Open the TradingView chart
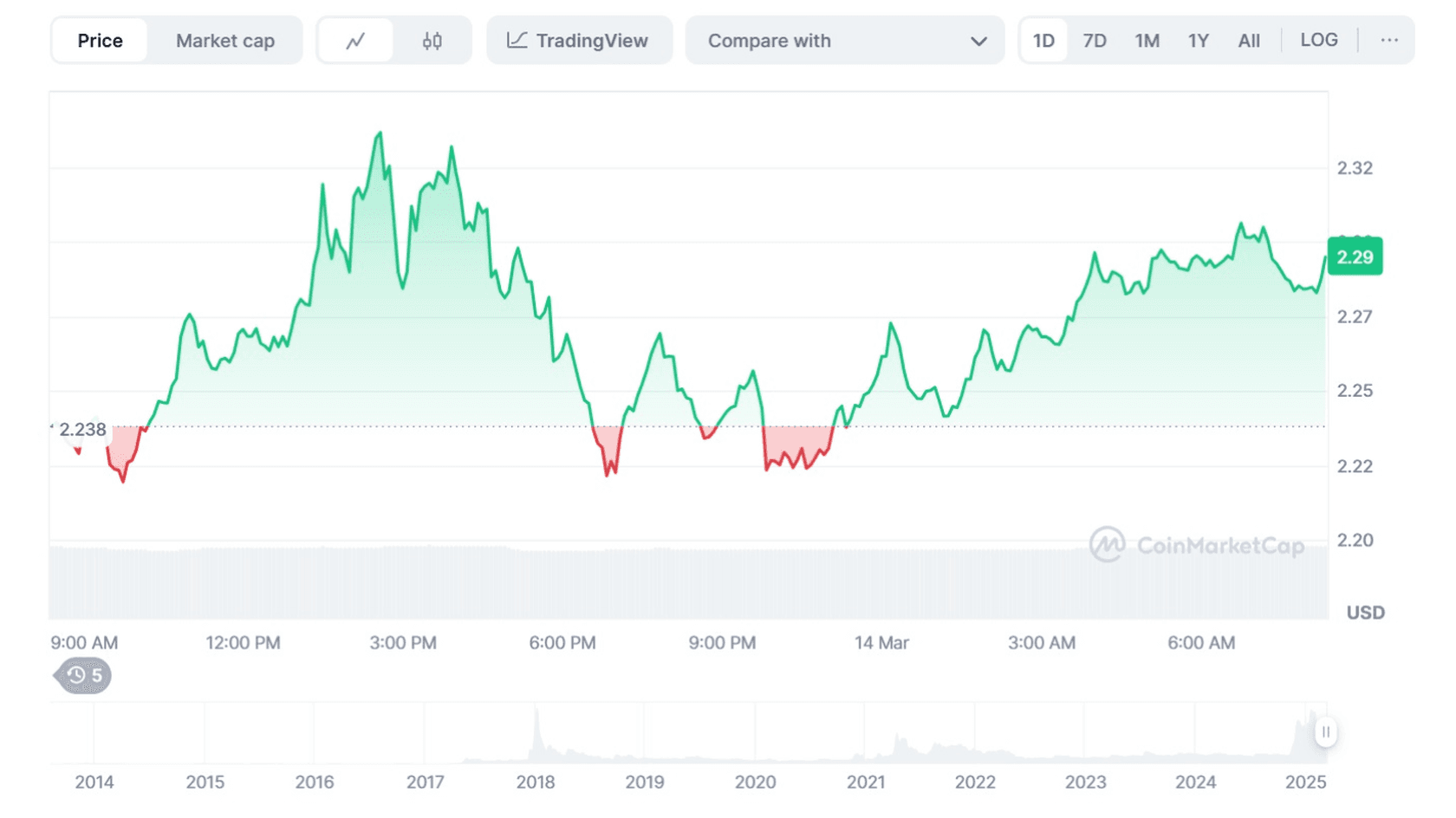The height and width of the screenshot is (818, 1456). [x=578, y=41]
